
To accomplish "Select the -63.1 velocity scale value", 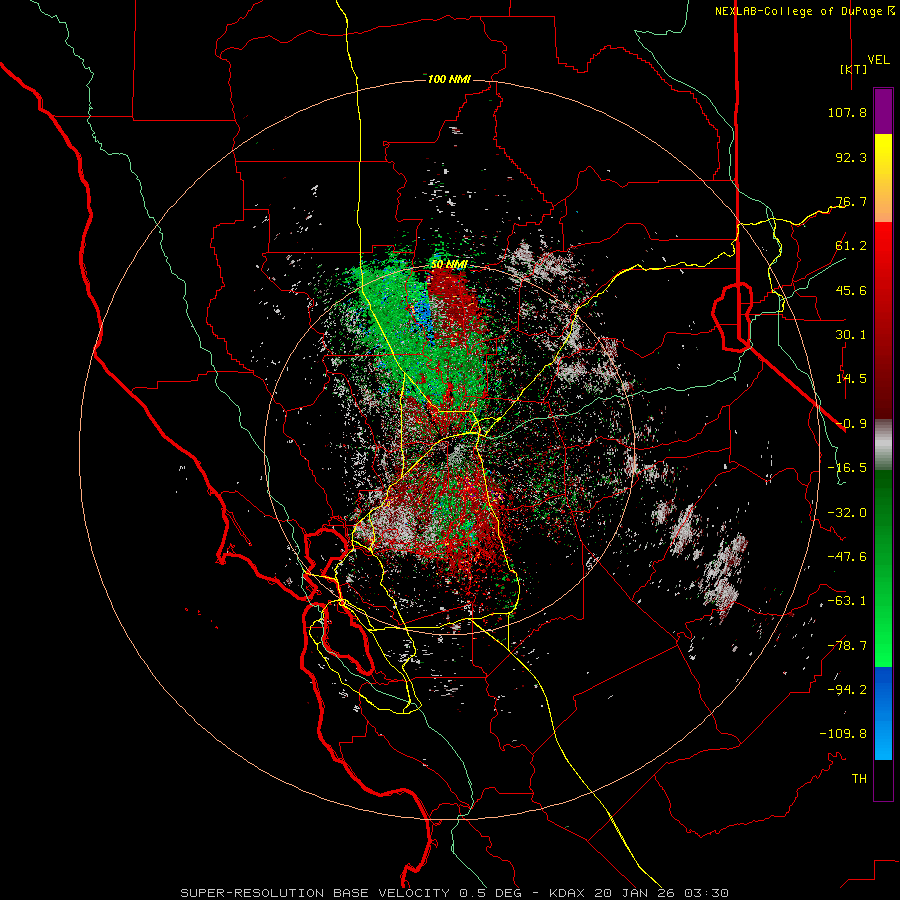I will 847,601.
